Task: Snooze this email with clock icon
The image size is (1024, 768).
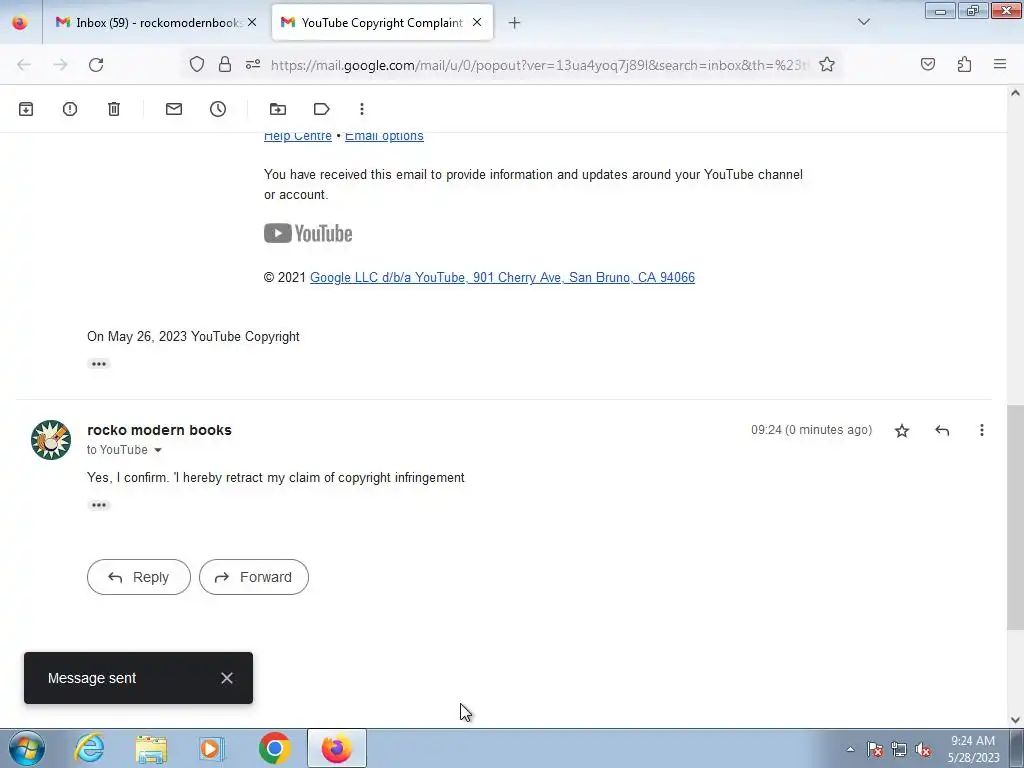Action: [218, 109]
